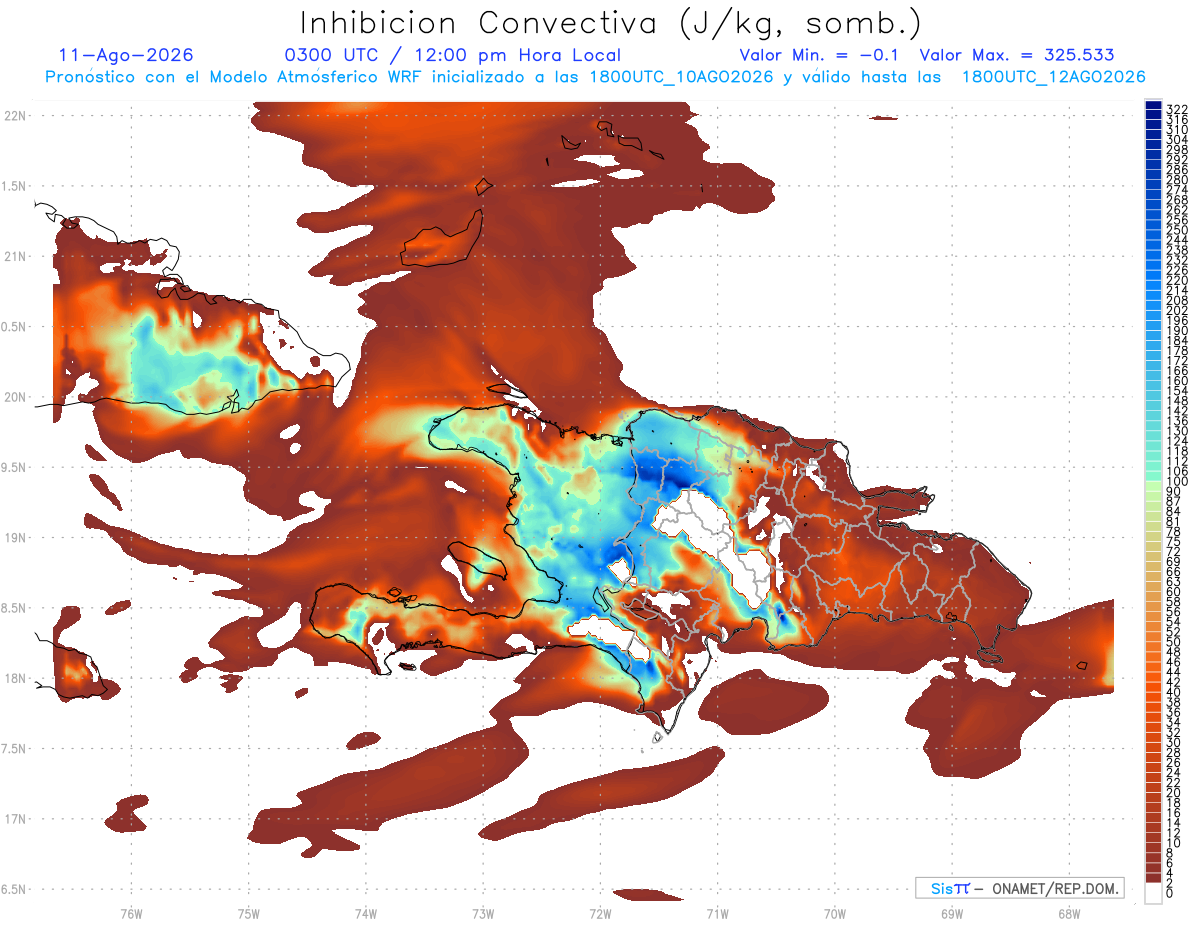This screenshot has width=1200, height=927.
Task: Click the '70W' longitude label
Action: pyautogui.click(x=834, y=912)
